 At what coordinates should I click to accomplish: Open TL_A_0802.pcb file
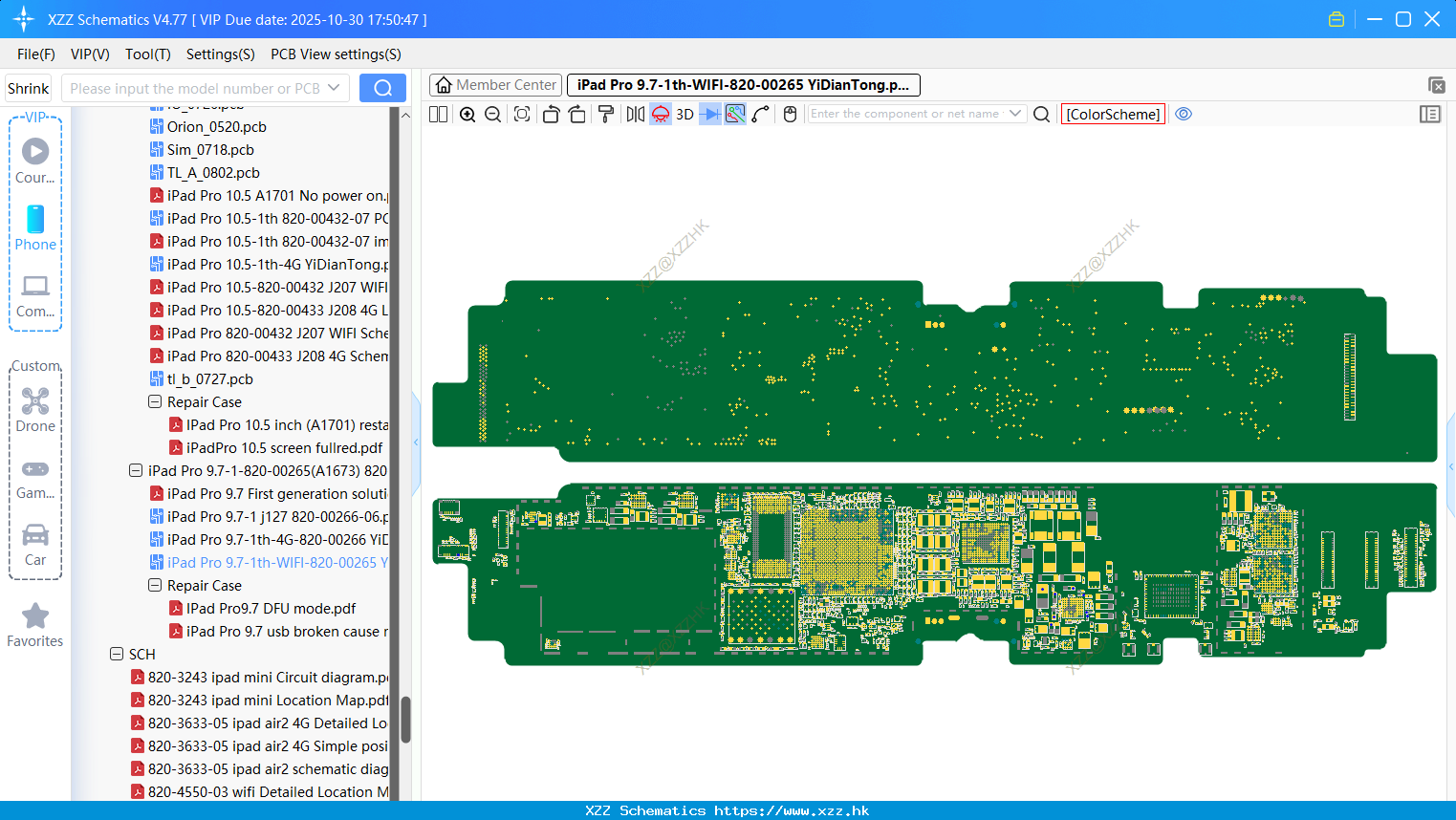205,173
